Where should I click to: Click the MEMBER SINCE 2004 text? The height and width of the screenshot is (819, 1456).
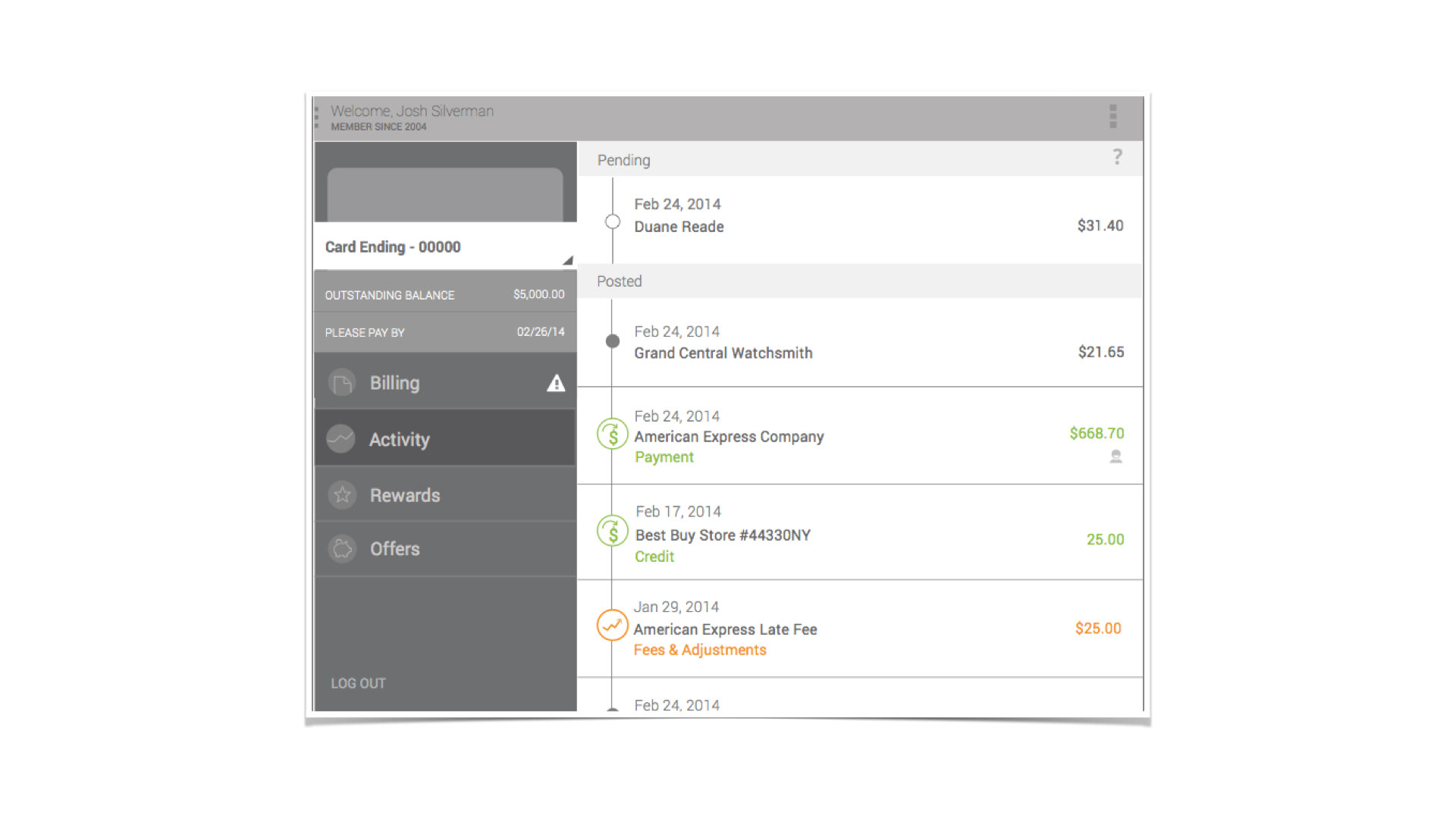378,127
